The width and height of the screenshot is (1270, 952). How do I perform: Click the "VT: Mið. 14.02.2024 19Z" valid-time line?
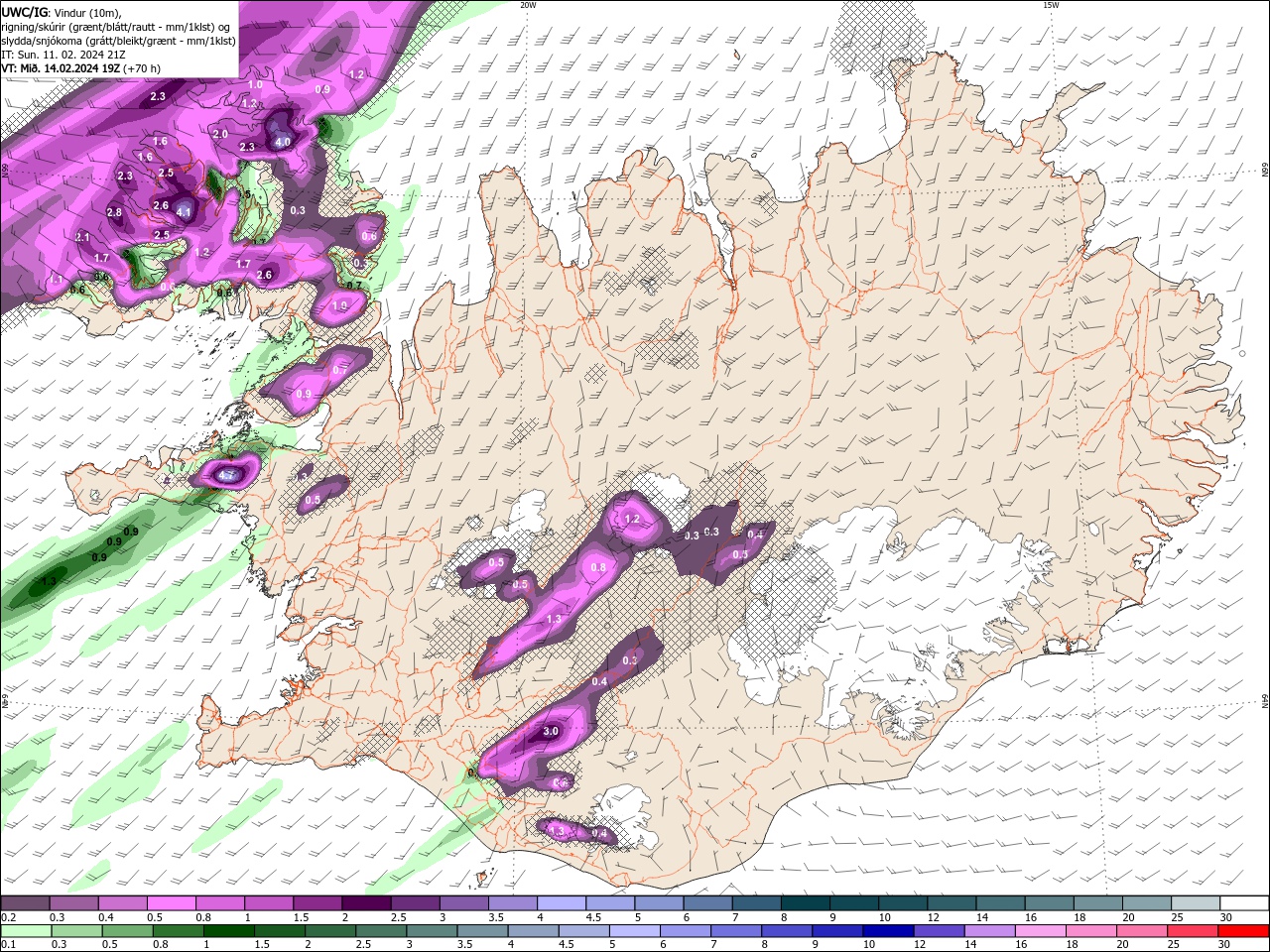[62, 68]
